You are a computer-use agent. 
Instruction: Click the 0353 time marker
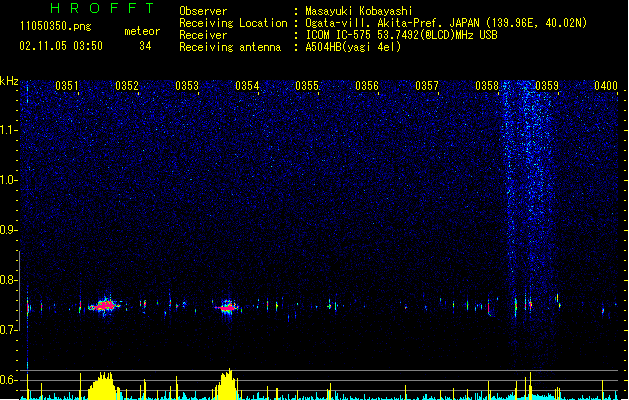tap(187, 86)
